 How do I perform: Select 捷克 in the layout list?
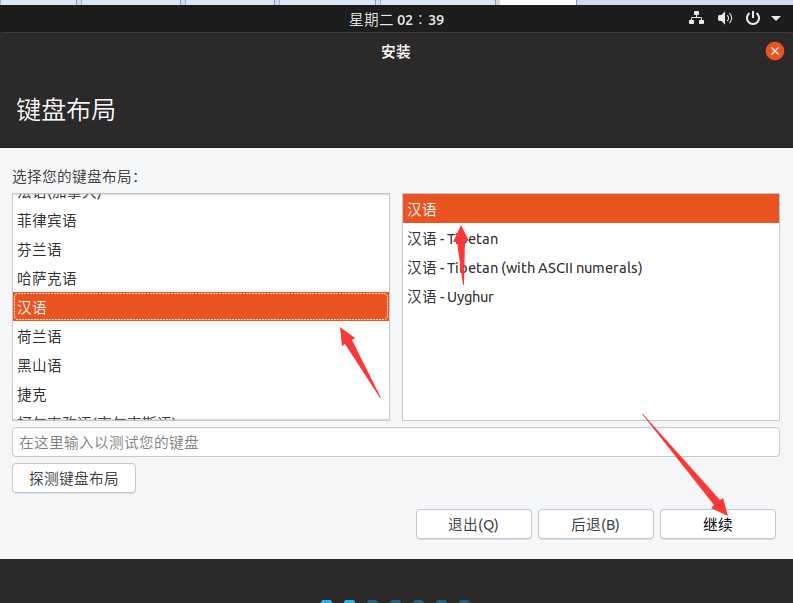[x=201, y=395]
